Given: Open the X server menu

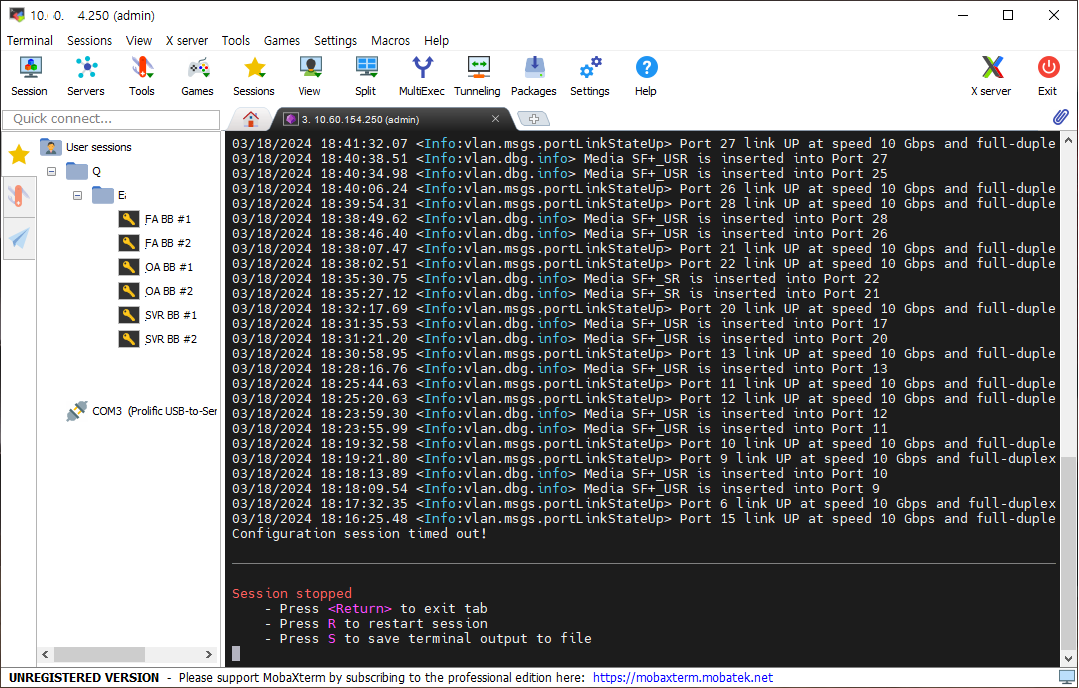Looking at the screenshot, I should click(186, 41).
